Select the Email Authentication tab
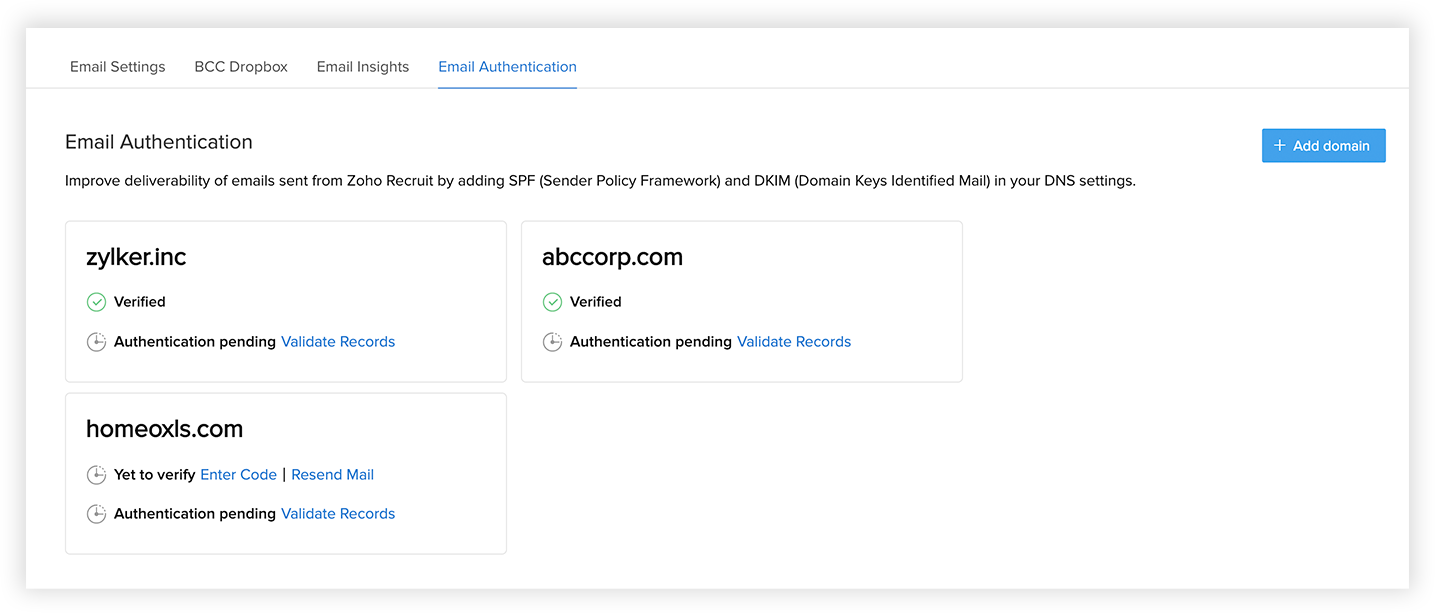Image resolution: width=1435 pixels, height=613 pixels. click(507, 67)
